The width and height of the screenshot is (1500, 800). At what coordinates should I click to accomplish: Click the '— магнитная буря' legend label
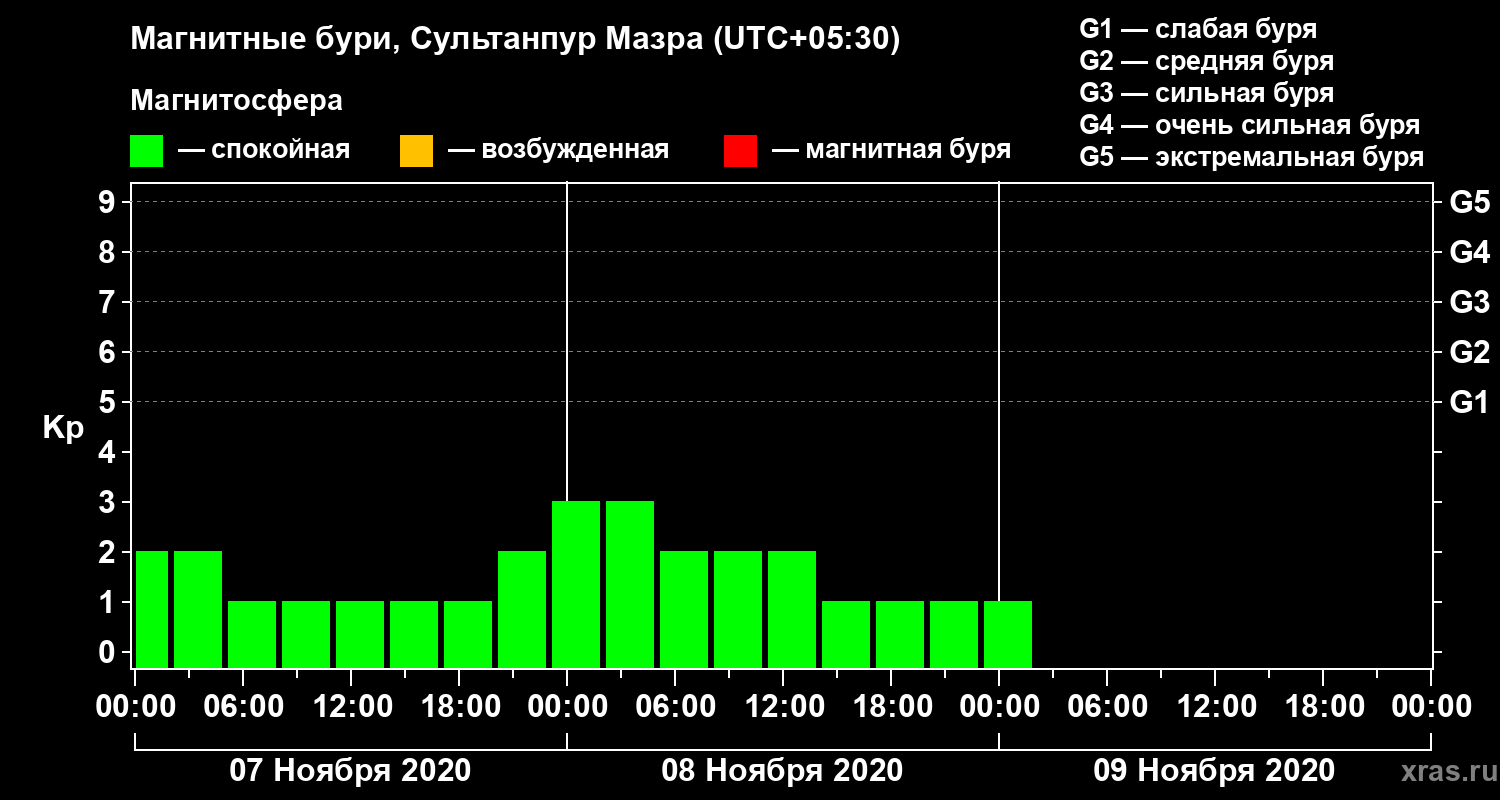click(891, 150)
